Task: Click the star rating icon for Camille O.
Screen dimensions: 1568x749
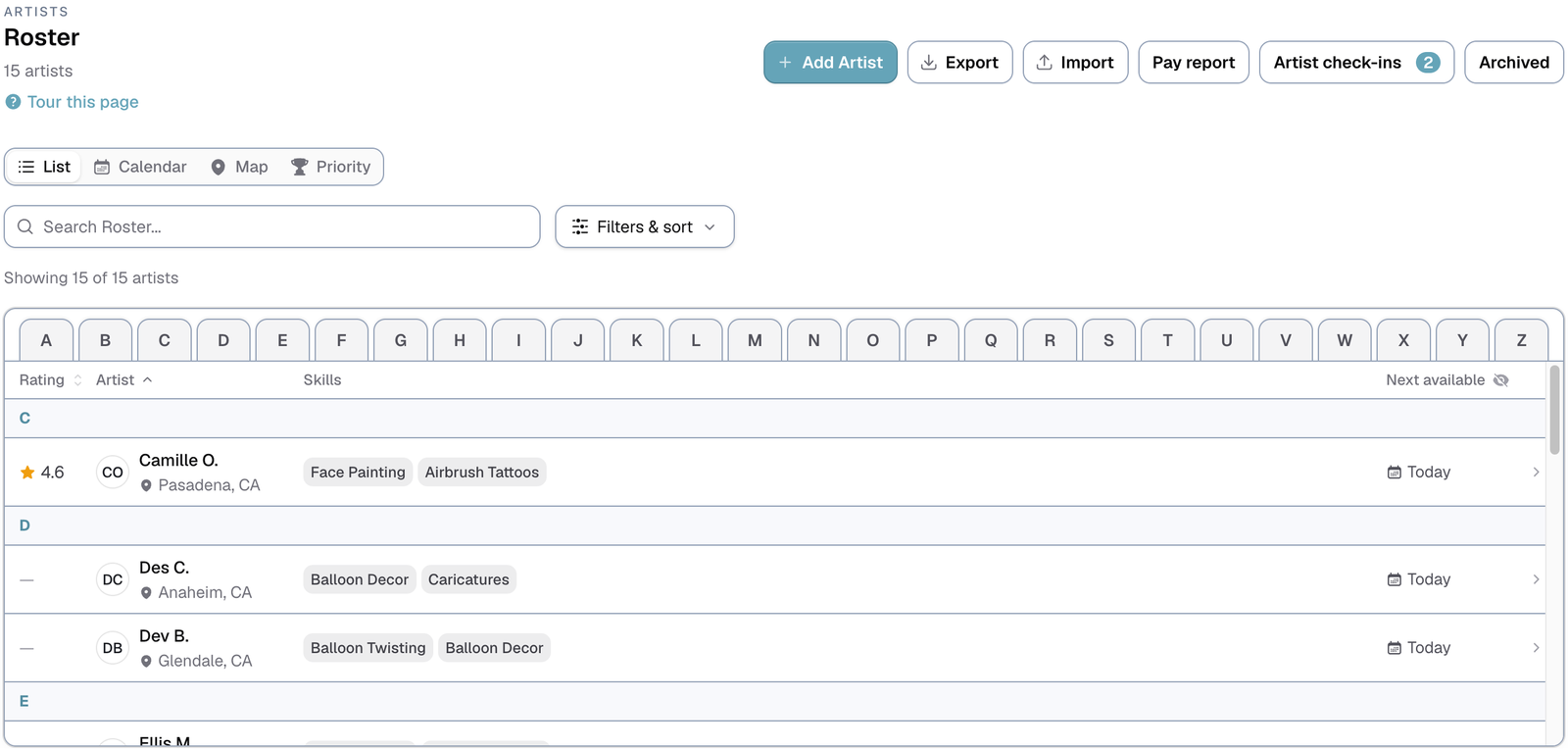Action: coord(27,473)
